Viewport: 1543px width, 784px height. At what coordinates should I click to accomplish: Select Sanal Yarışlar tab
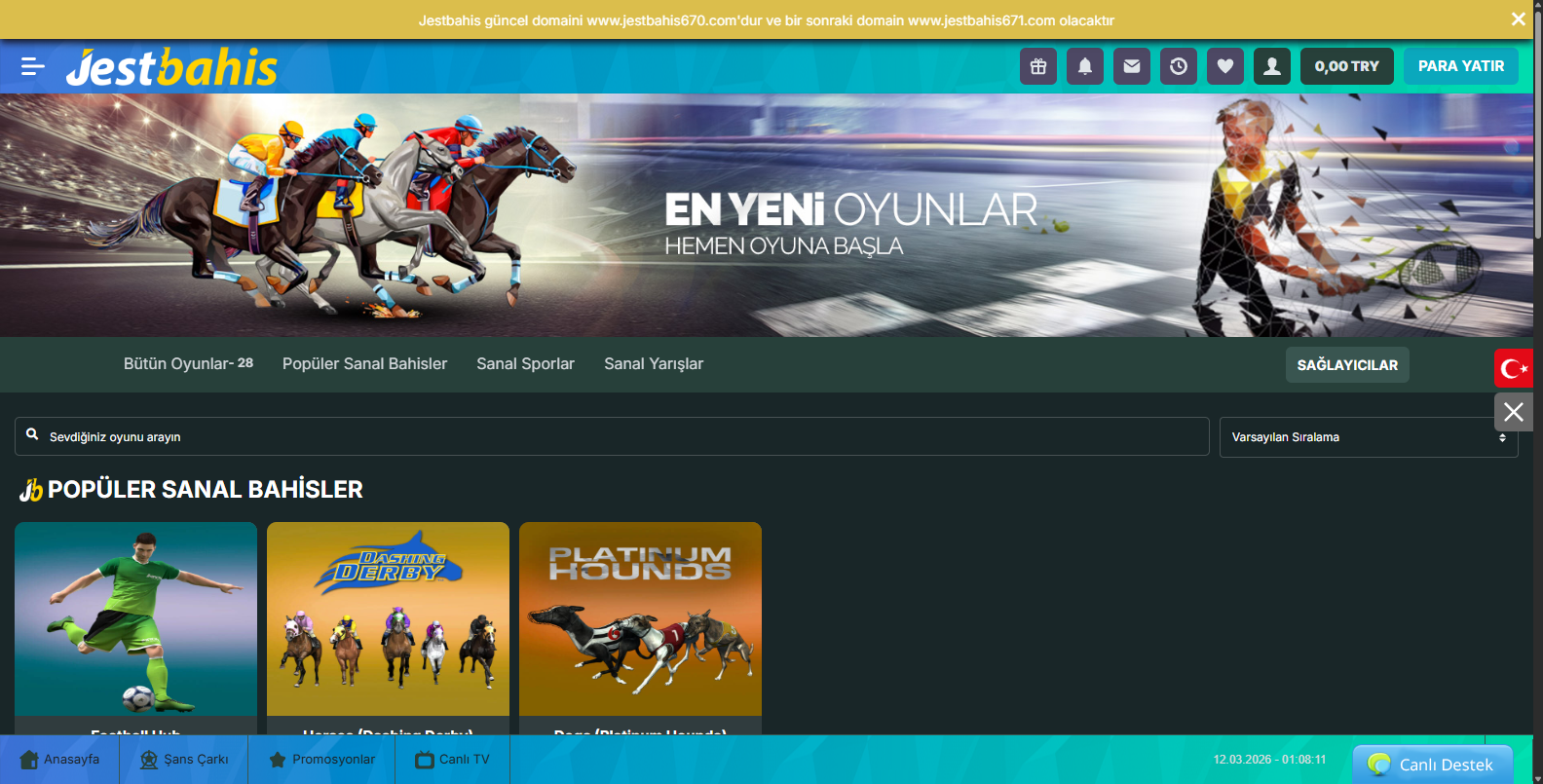pyautogui.click(x=654, y=363)
